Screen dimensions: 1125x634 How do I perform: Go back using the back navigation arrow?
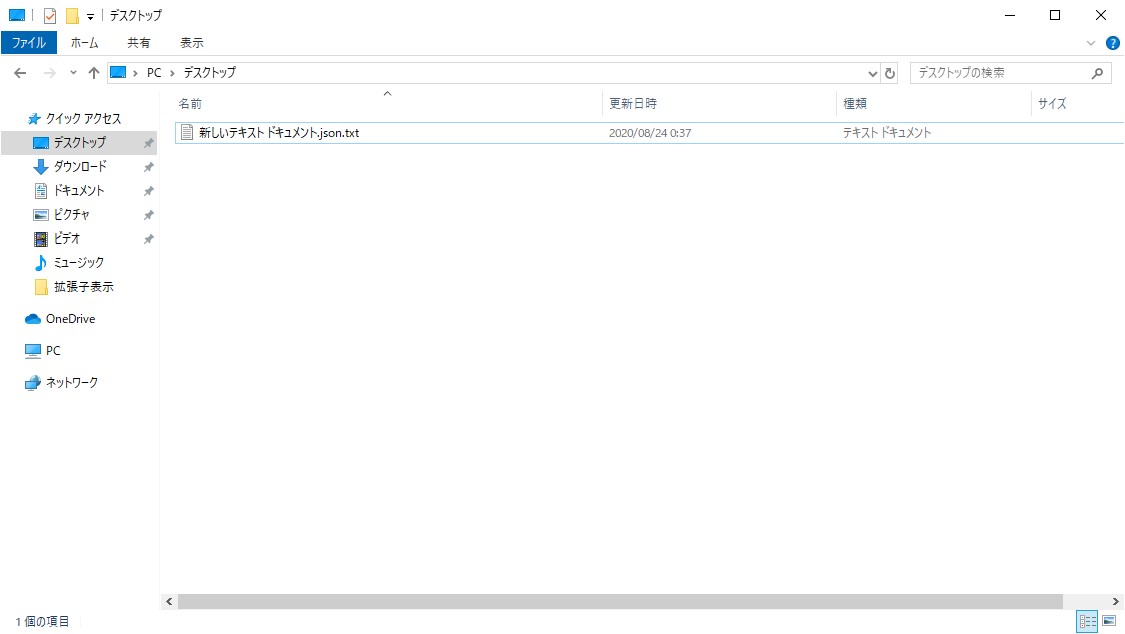coord(20,72)
